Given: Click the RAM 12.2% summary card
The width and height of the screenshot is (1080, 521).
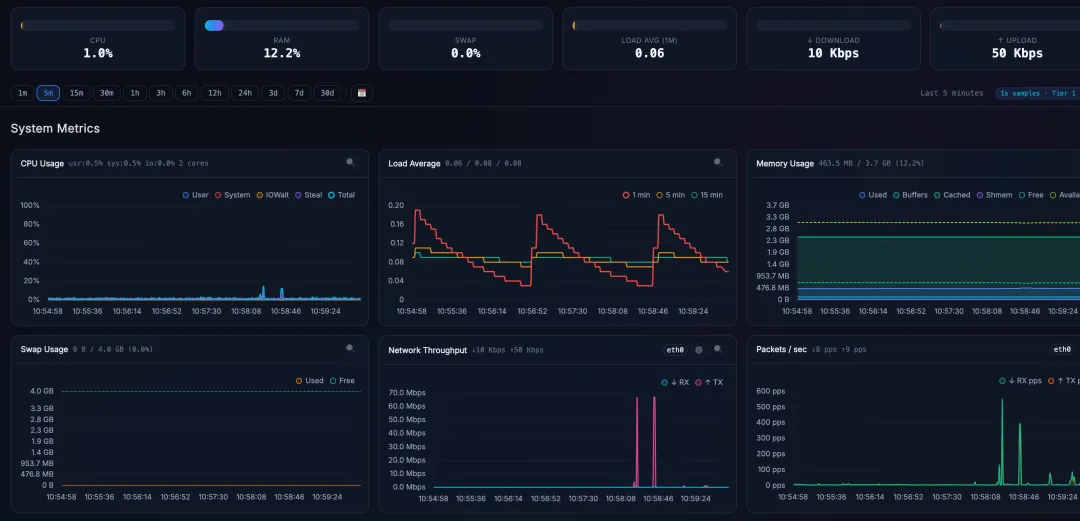Looking at the screenshot, I should coord(282,39).
